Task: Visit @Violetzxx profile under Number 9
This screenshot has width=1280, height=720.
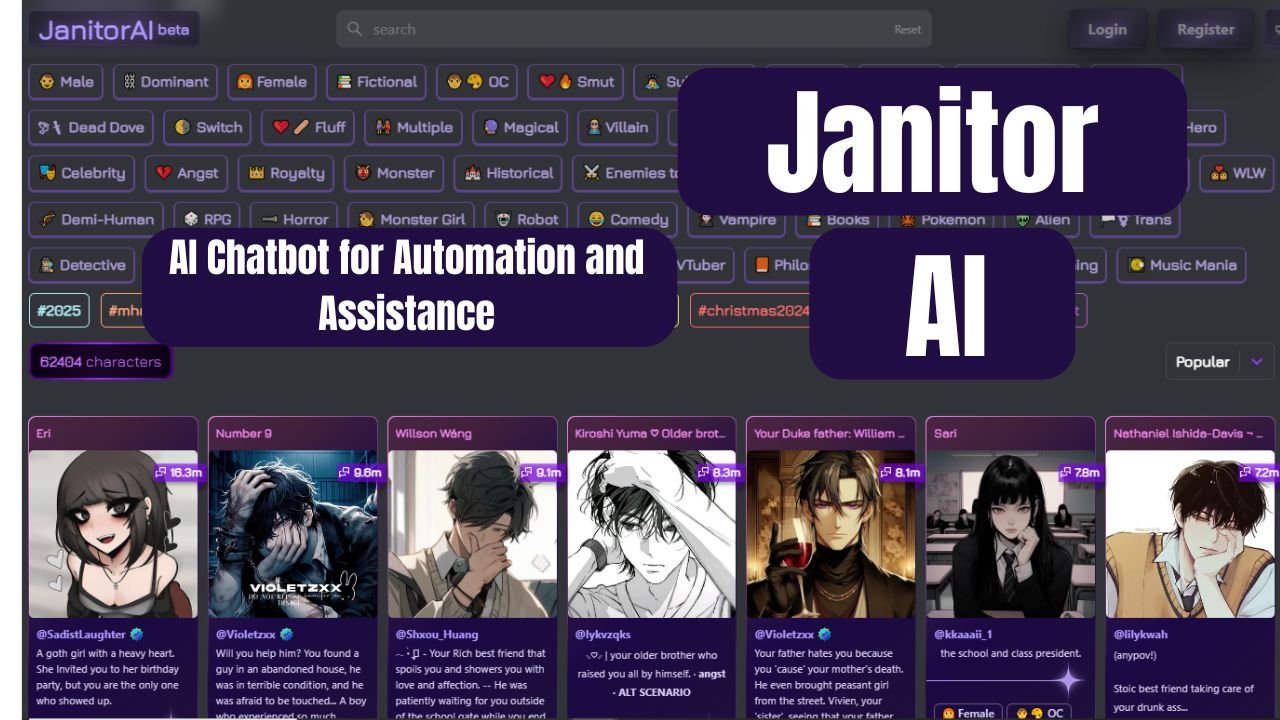Action: [x=246, y=634]
